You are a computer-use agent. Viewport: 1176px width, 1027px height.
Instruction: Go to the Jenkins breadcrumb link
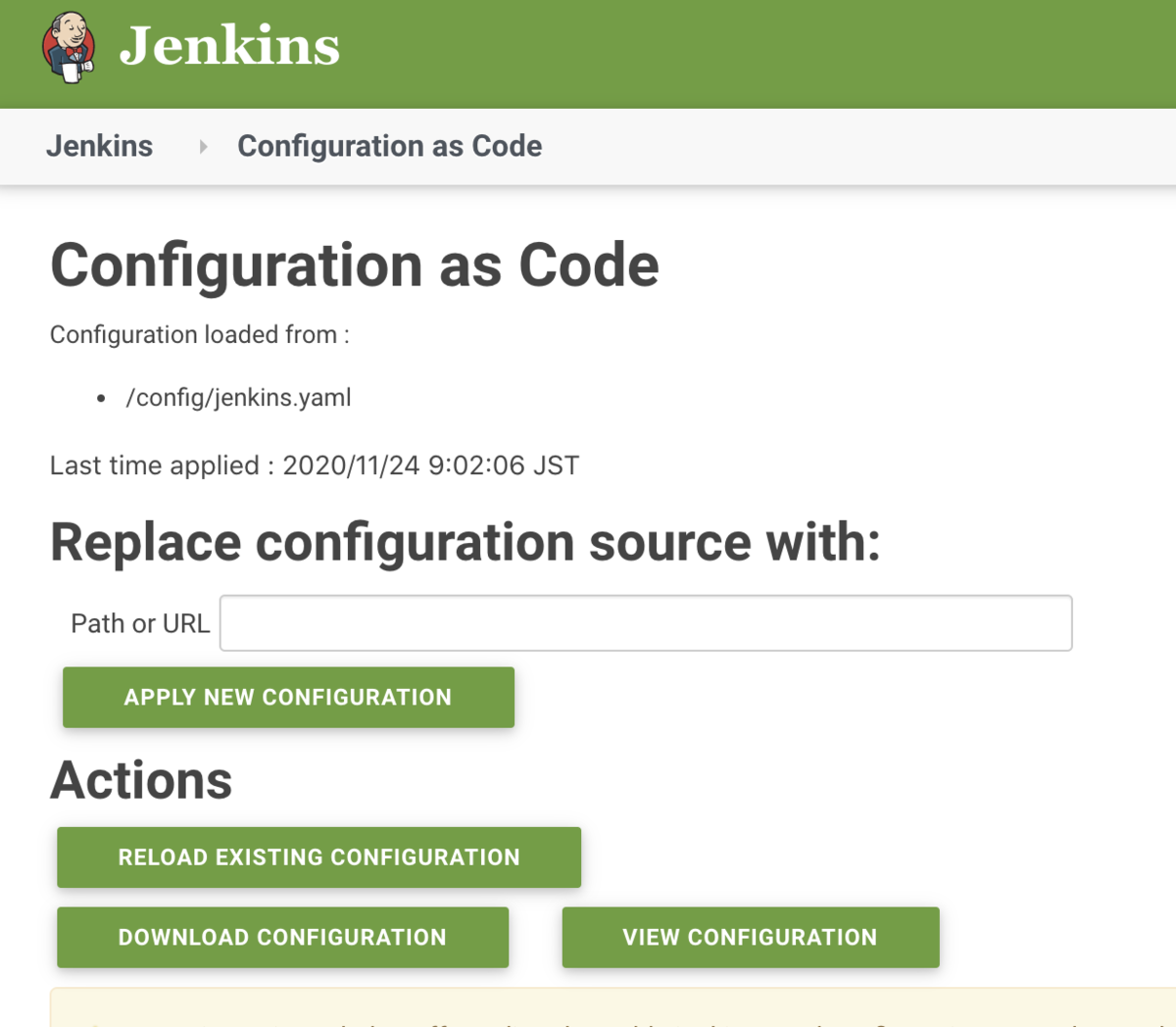(99, 146)
